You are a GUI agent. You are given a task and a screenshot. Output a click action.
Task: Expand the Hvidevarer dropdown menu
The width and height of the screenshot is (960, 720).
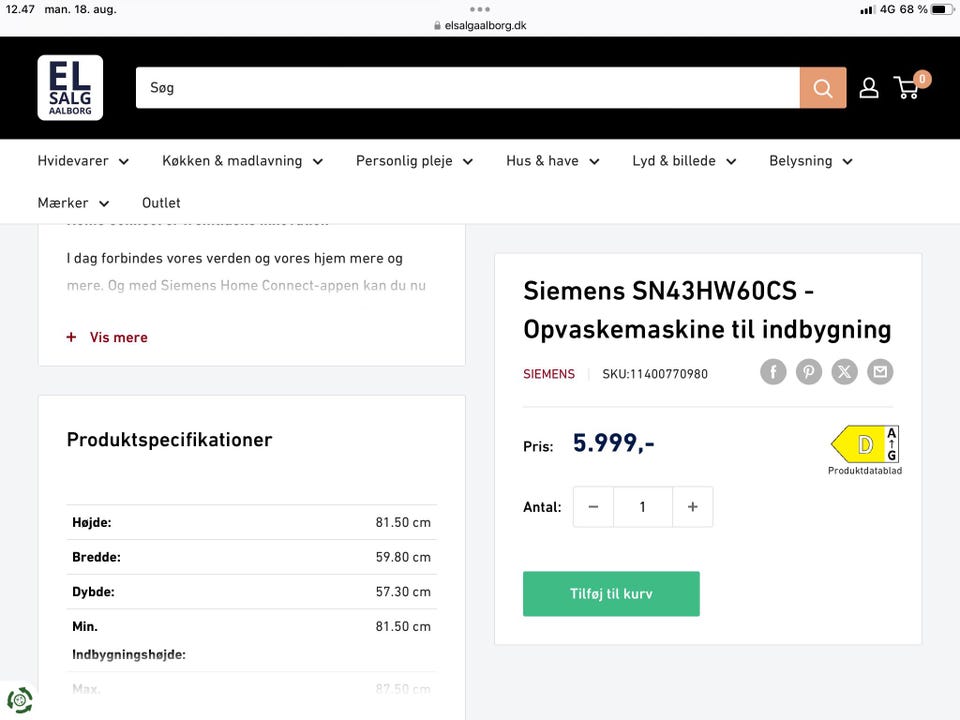point(83,161)
